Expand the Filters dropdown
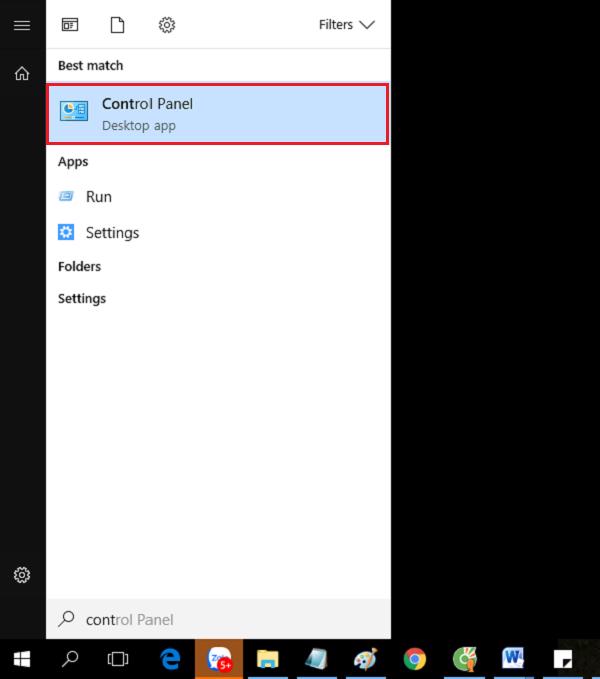600x679 pixels. coord(346,24)
